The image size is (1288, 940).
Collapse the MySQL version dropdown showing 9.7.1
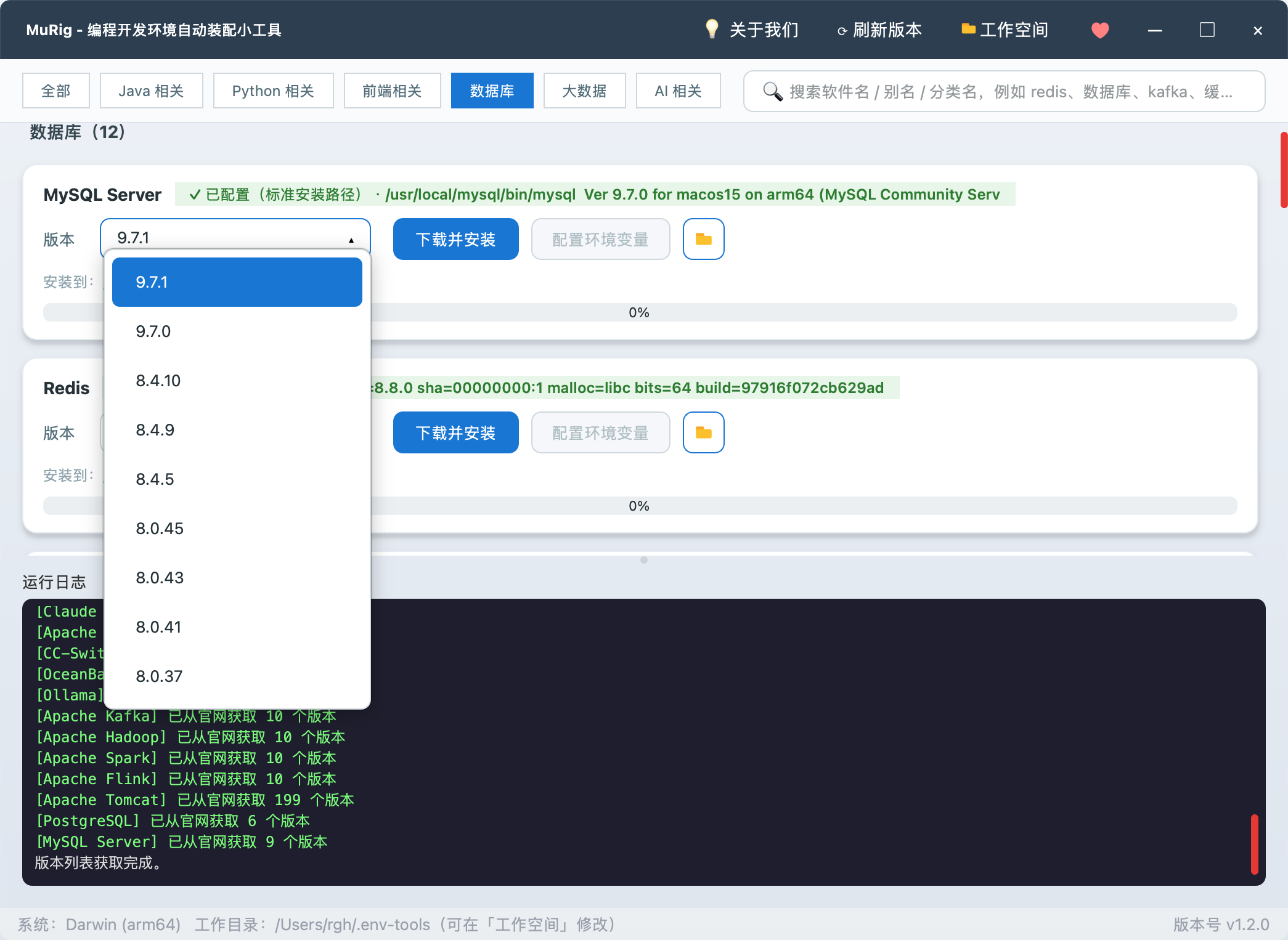pyautogui.click(x=235, y=238)
